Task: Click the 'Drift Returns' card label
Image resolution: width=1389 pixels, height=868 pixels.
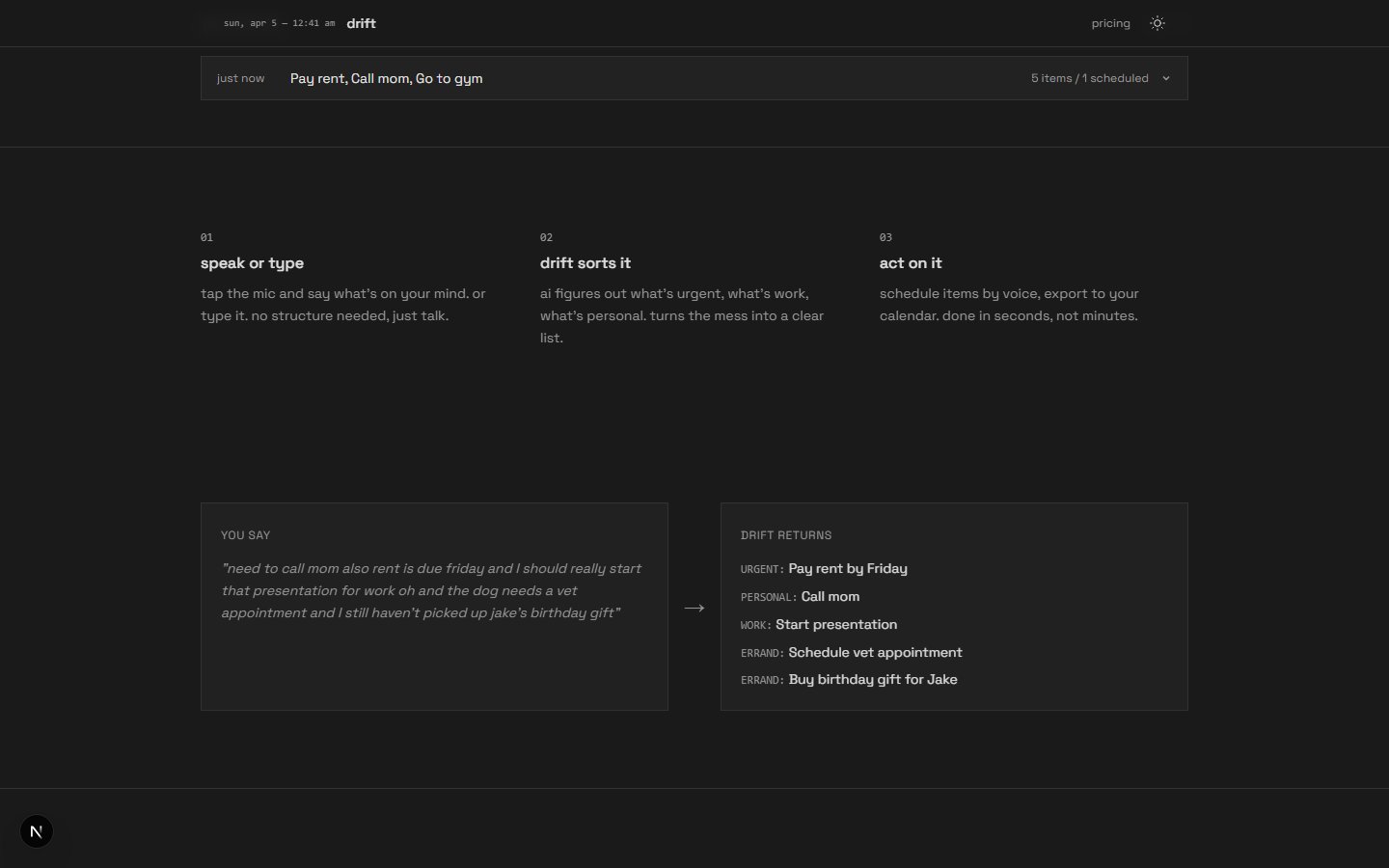Action: click(x=785, y=535)
